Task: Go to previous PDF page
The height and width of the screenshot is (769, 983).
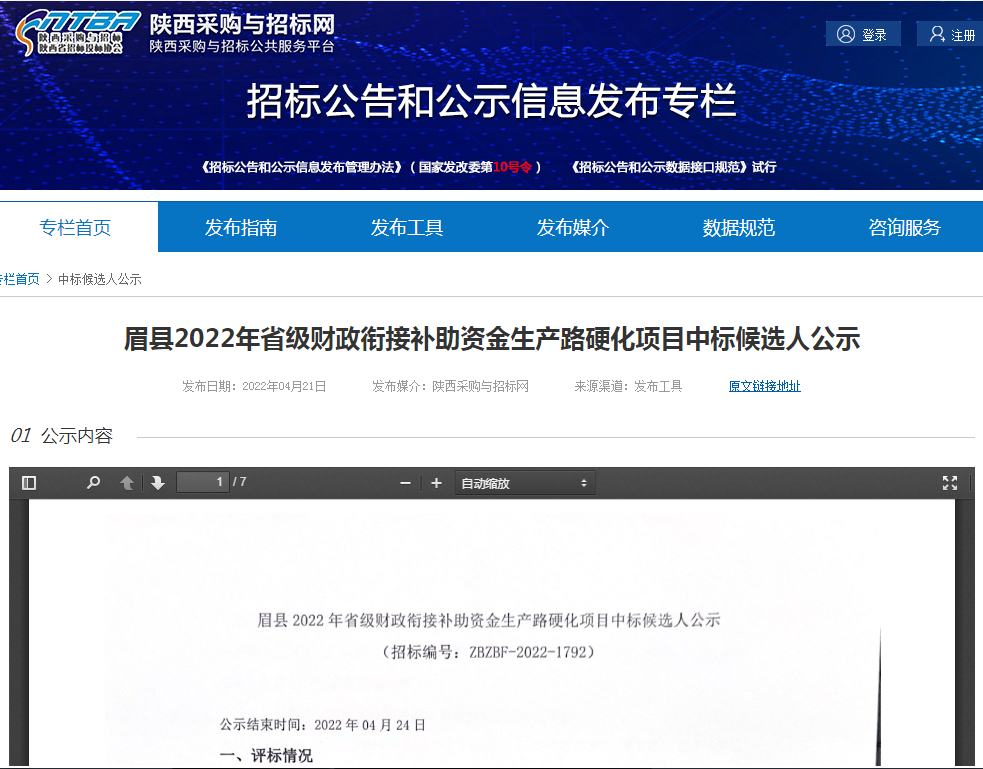Action: click(x=127, y=483)
